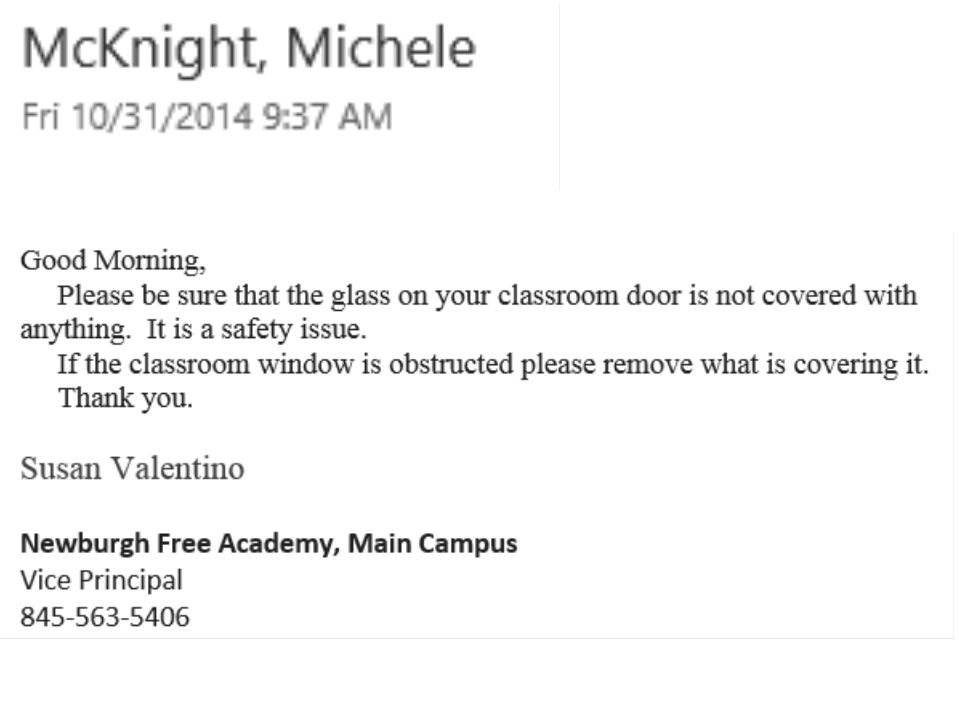The image size is (960, 720).
Task: Click the sentence 'It is a safety issue'
Action: click(257, 330)
